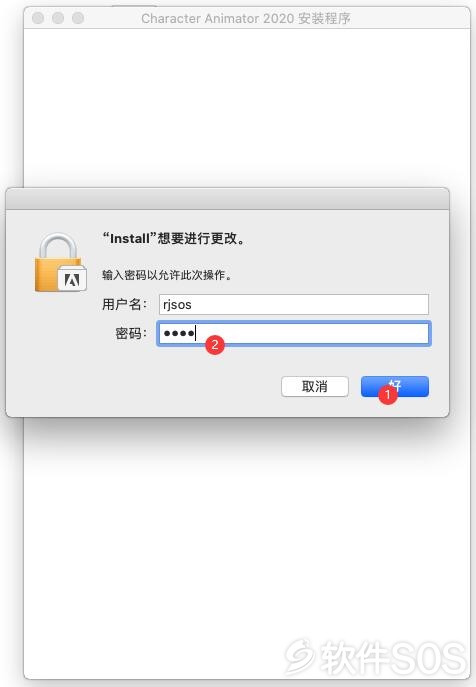
Task: Click the Adobe badge on the padlock
Action: coord(72,278)
